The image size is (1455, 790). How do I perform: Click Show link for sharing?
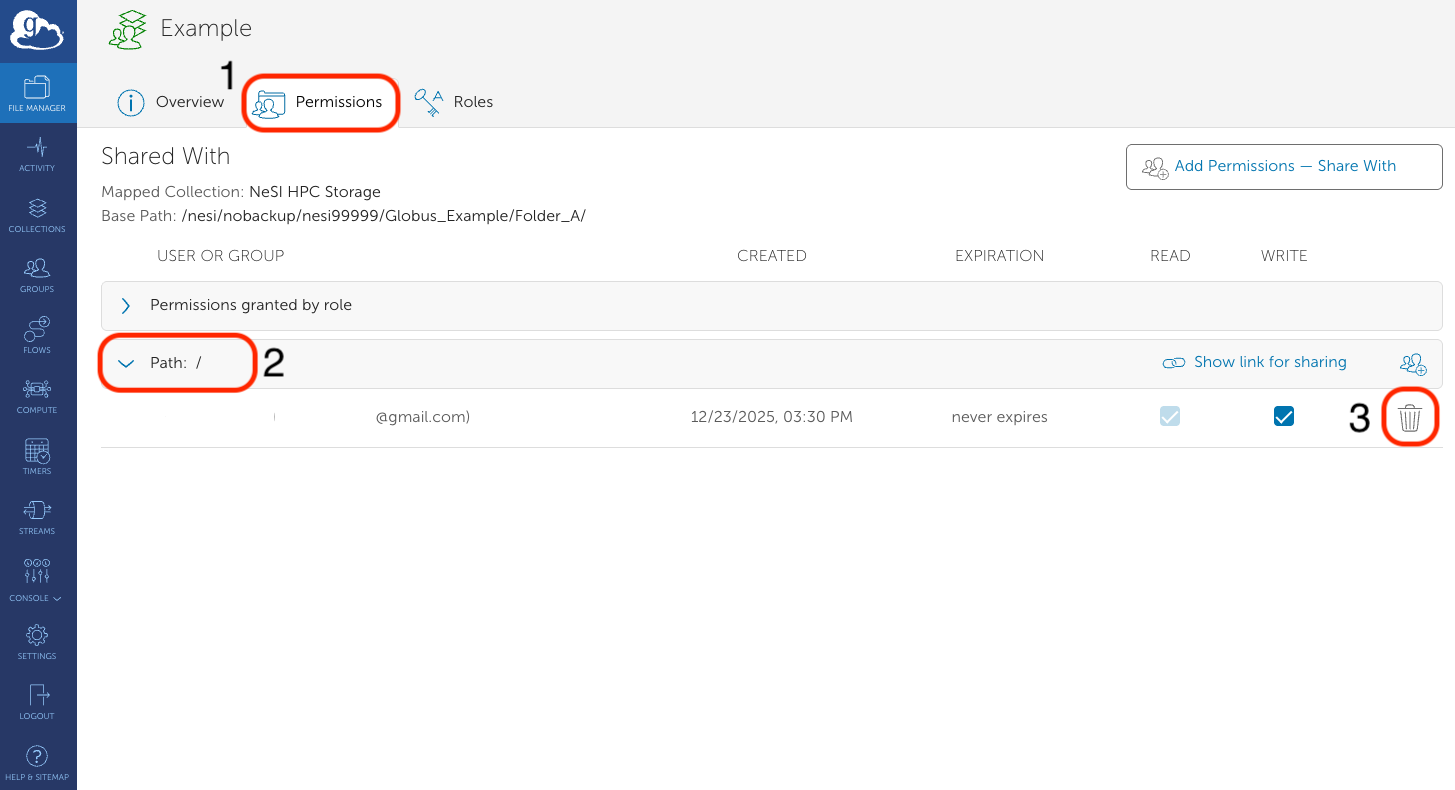(1255, 363)
